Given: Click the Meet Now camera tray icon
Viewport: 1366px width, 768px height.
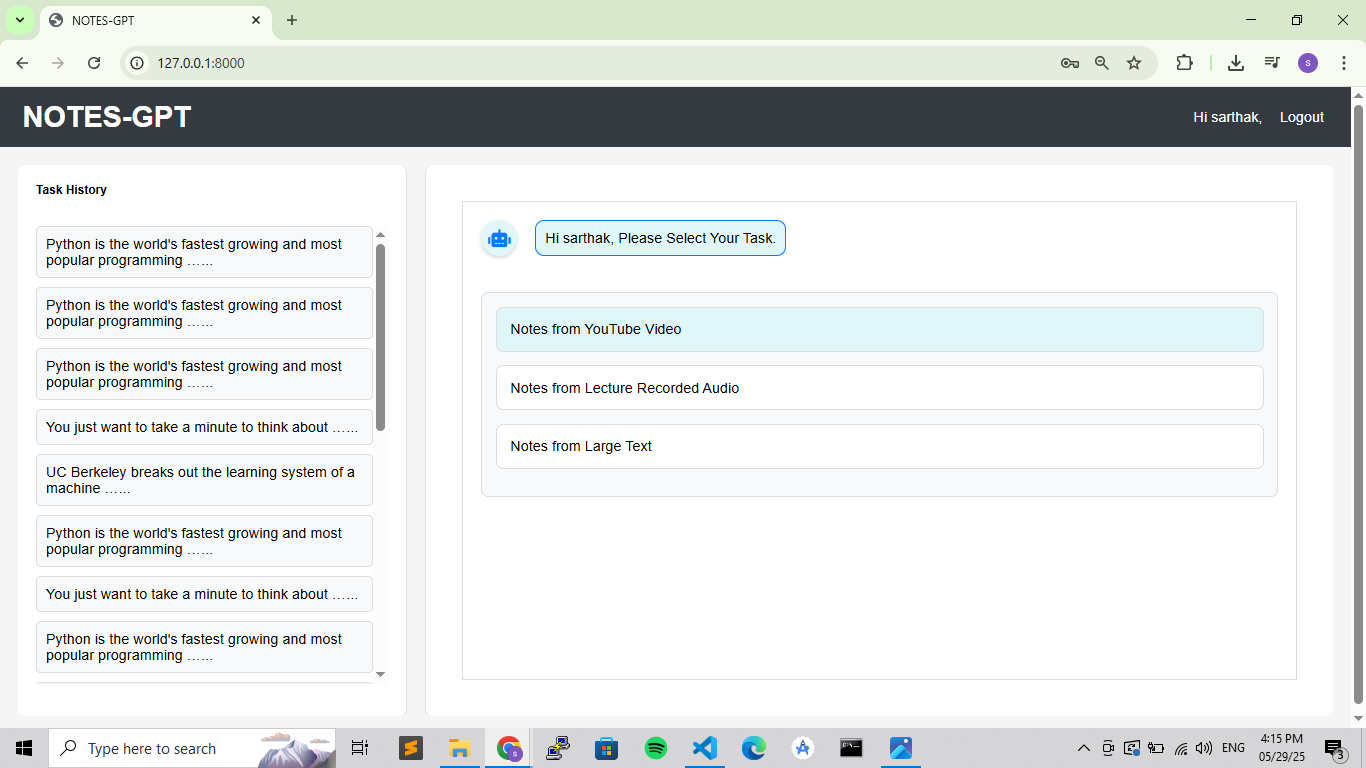Looking at the screenshot, I should point(1108,748).
